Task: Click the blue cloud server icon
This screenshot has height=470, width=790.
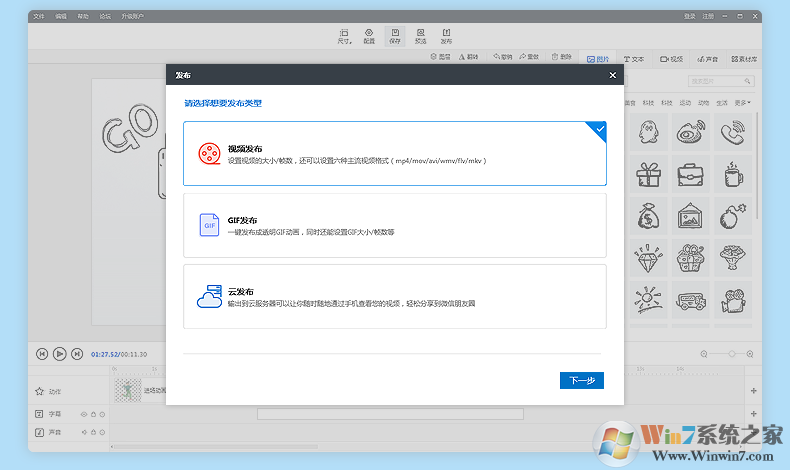Action: pos(209,296)
